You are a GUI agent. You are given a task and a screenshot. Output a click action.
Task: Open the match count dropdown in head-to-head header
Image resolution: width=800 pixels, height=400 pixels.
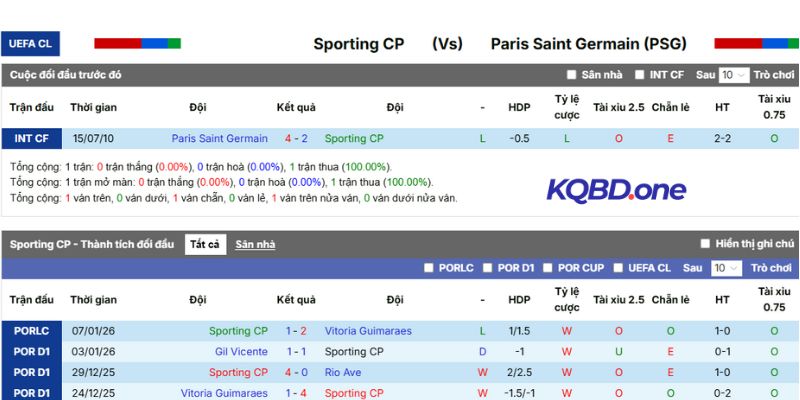(x=733, y=75)
